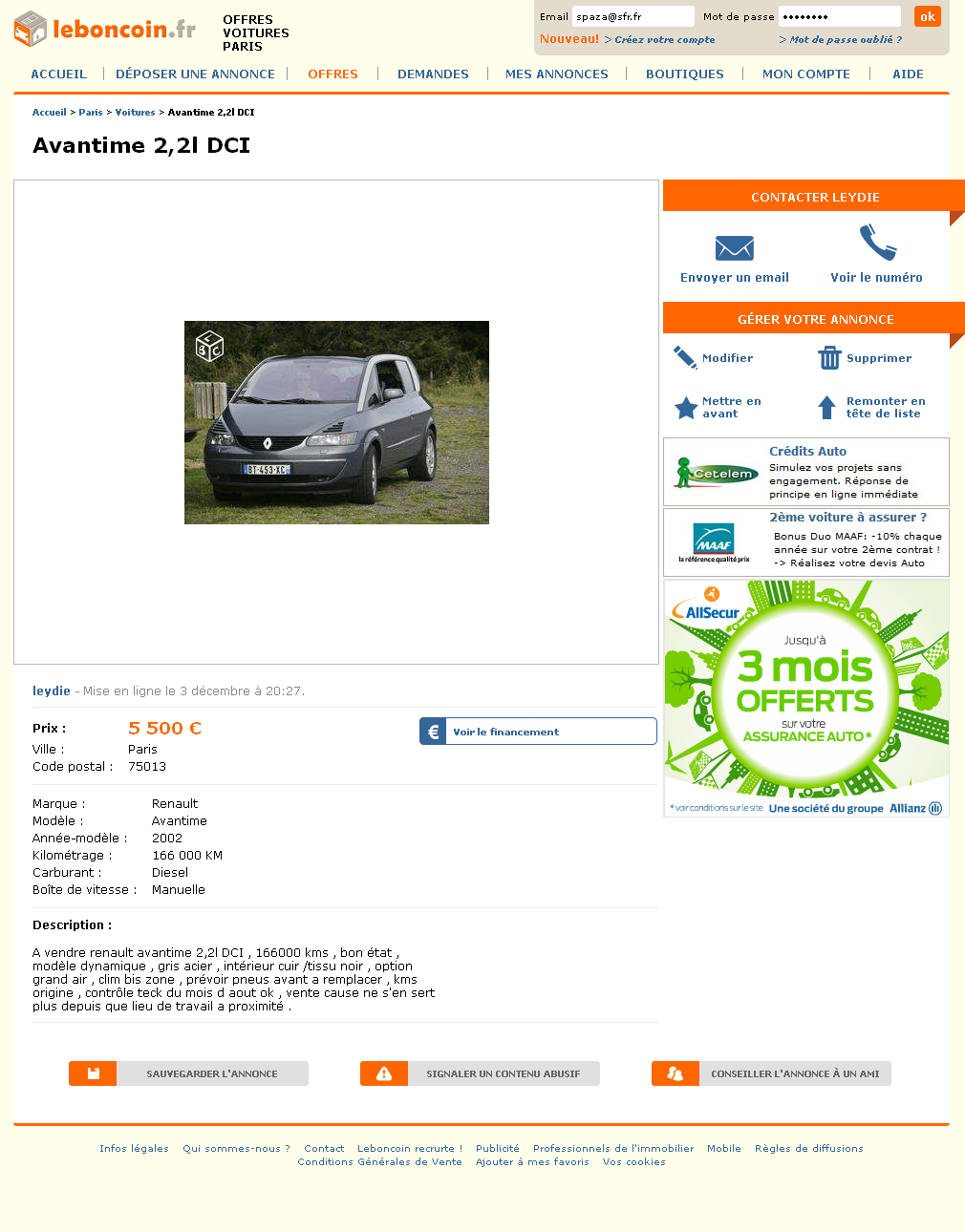The width and height of the screenshot is (965, 1232).
Task: Click the star Mettre en avant icon
Action: pyautogui.click(x=686, y=408)
